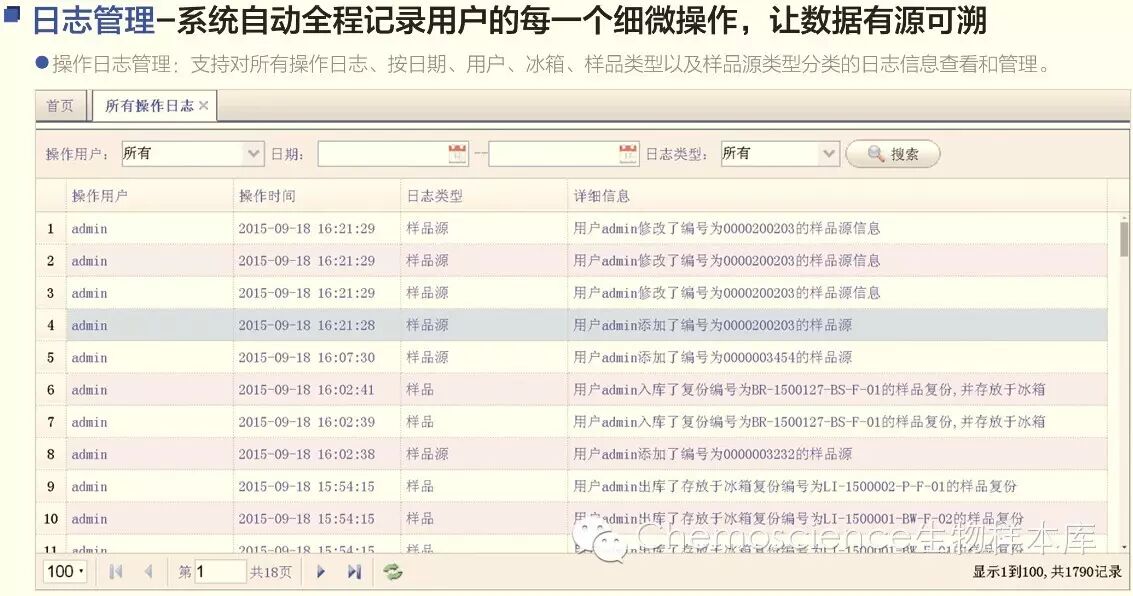This screenshot has width=1133, height=596.
Task: Go to the previous page
Action: pos(148,571)
